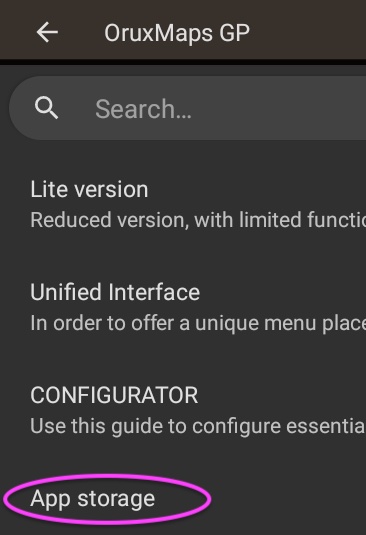Select the 'In order to offer a unique menu' description
Image resolution: width=366 pixels, height=535 pixels.
(198, 323)
